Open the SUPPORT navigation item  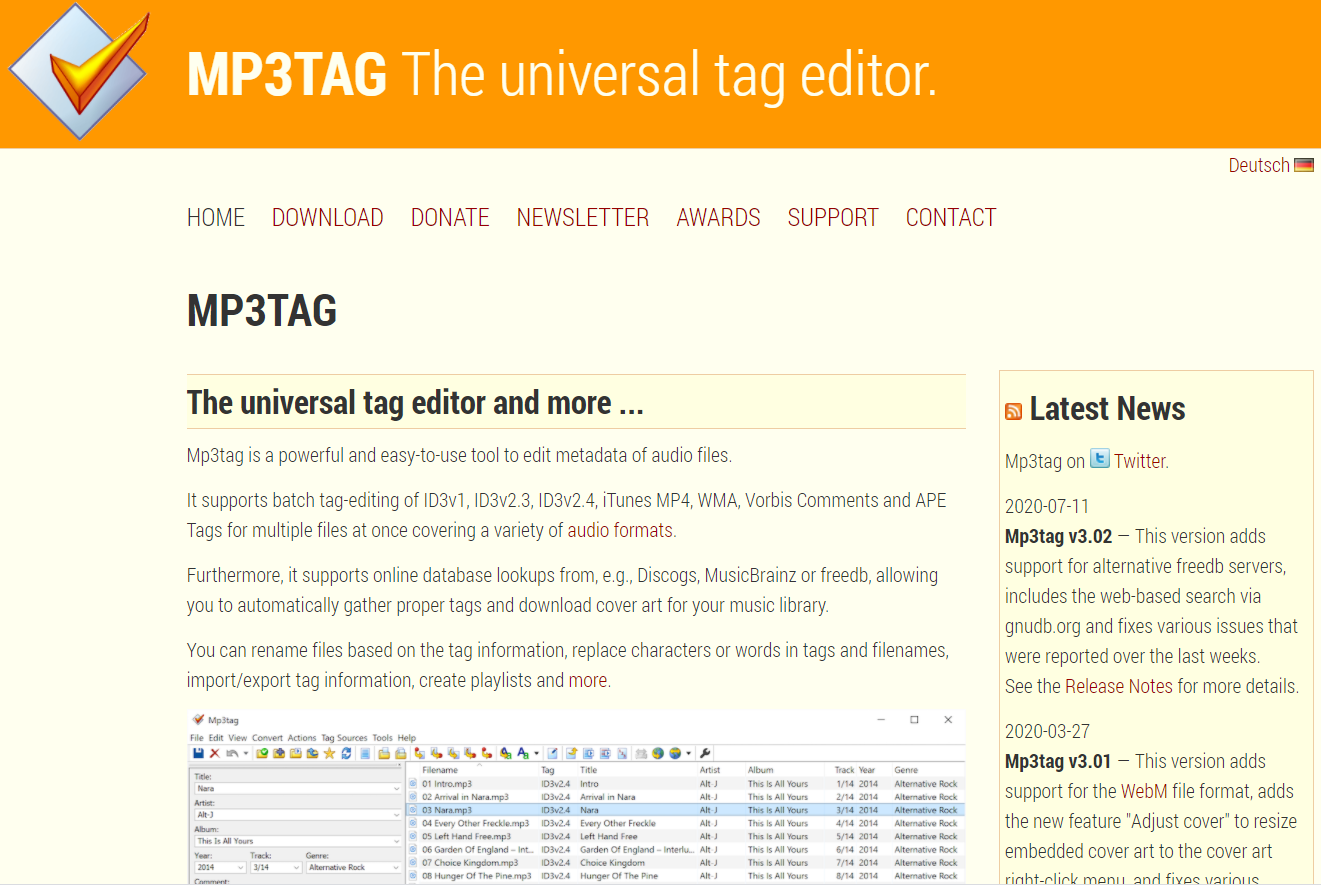tap(833, 217)
